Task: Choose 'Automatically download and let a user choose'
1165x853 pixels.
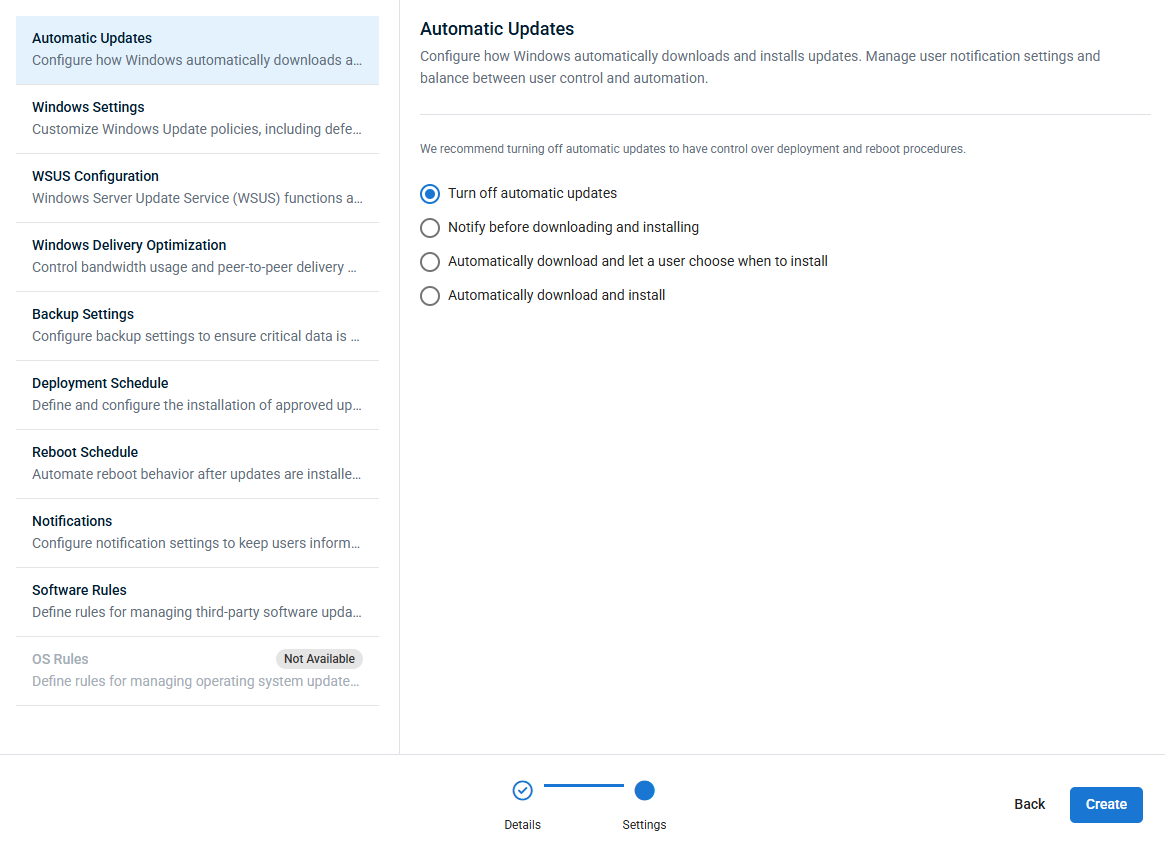Action: pyautogui.click(x=430, y=262)
